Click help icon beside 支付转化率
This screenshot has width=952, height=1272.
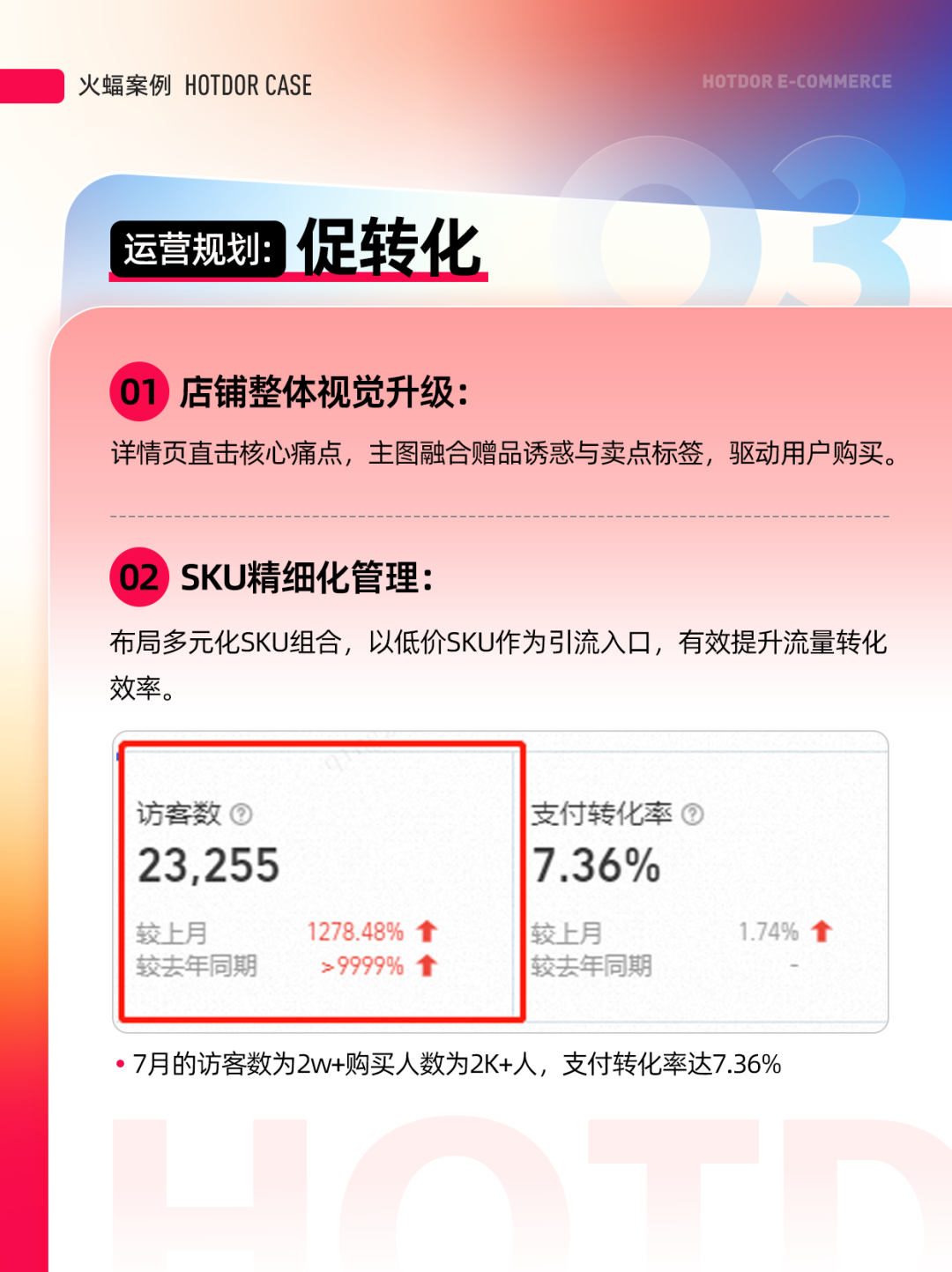(693, 814)
